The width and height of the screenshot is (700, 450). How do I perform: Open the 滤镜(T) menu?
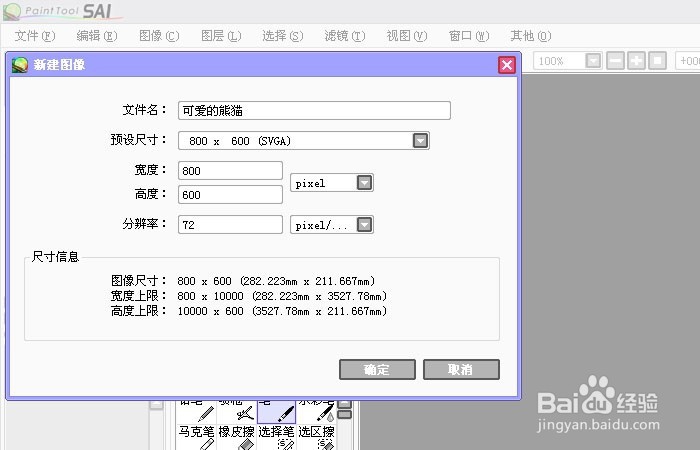345,36
